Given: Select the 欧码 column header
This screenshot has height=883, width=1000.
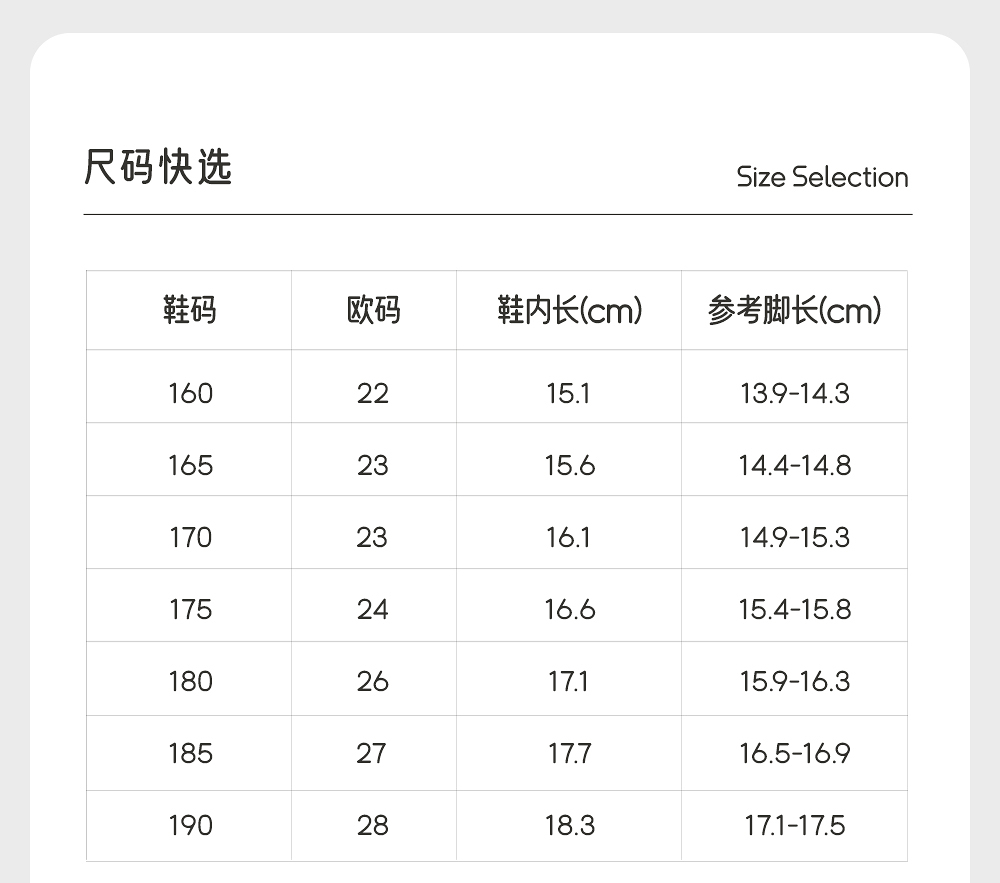Looking at the screenshot, I should coord(373,311).
